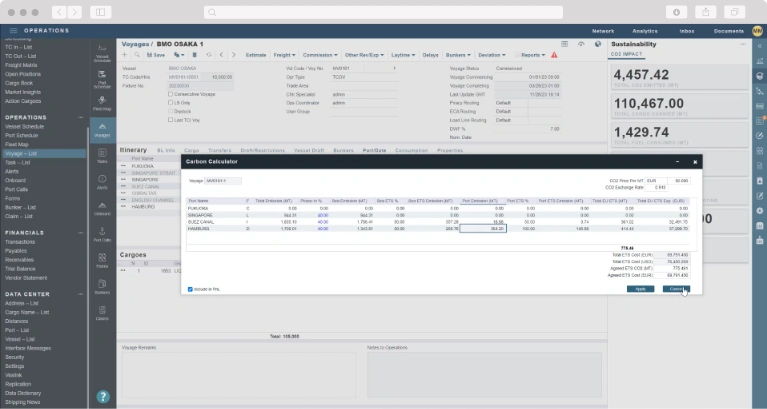Toggle the Include in P&L checkbox
Image resolution: width=767 pixels, height=409 pixels.
[x=191, y=289]
